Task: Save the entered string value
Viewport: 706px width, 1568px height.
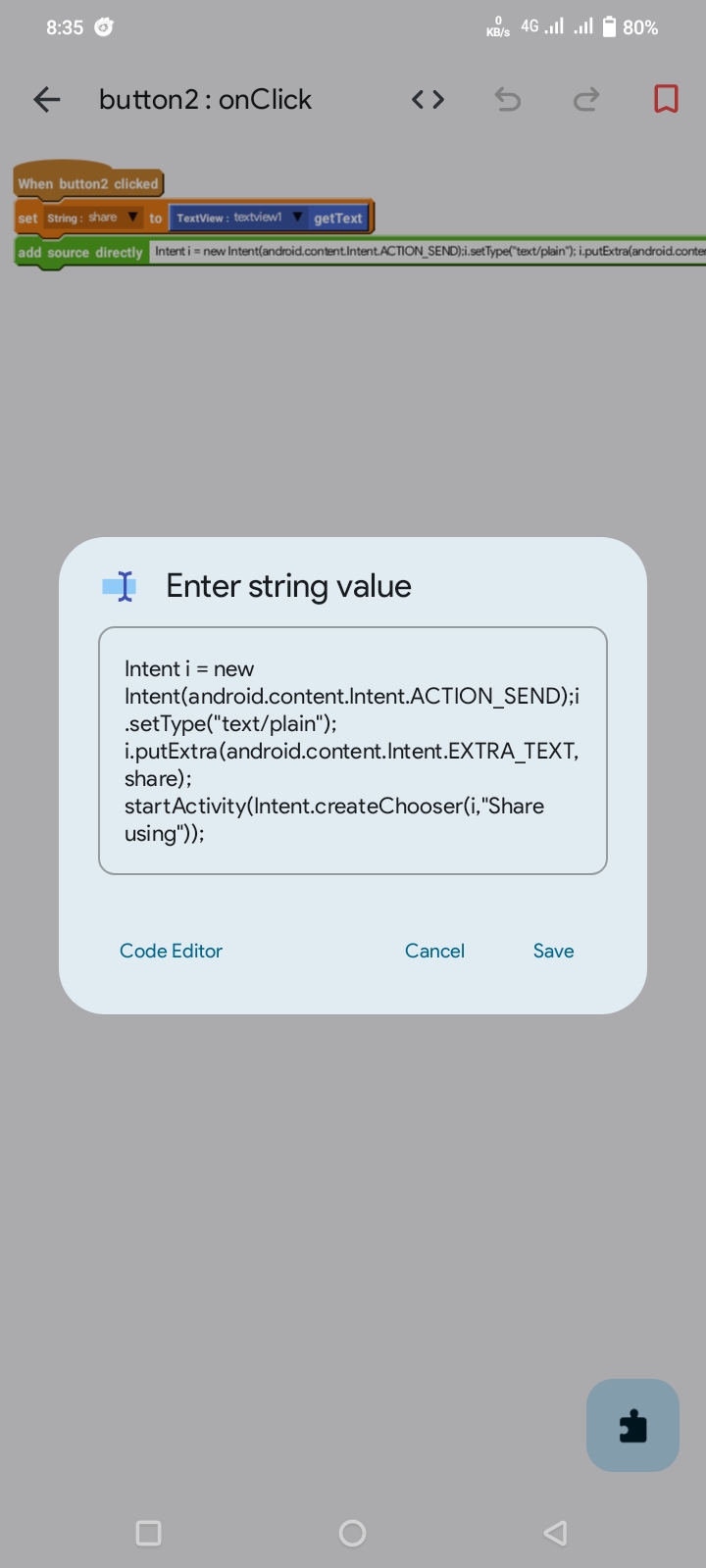Action: click(x=553, y=951)
